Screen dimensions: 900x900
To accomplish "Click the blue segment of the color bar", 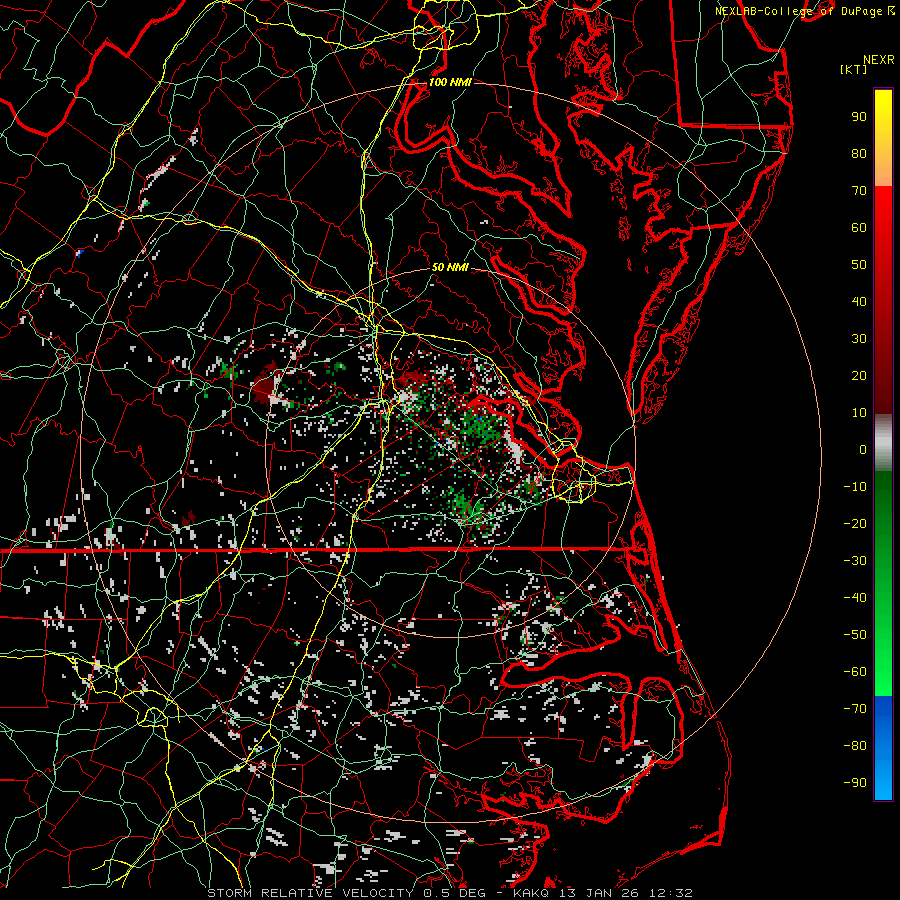I will pyautogui.click(x=883, y=748).
